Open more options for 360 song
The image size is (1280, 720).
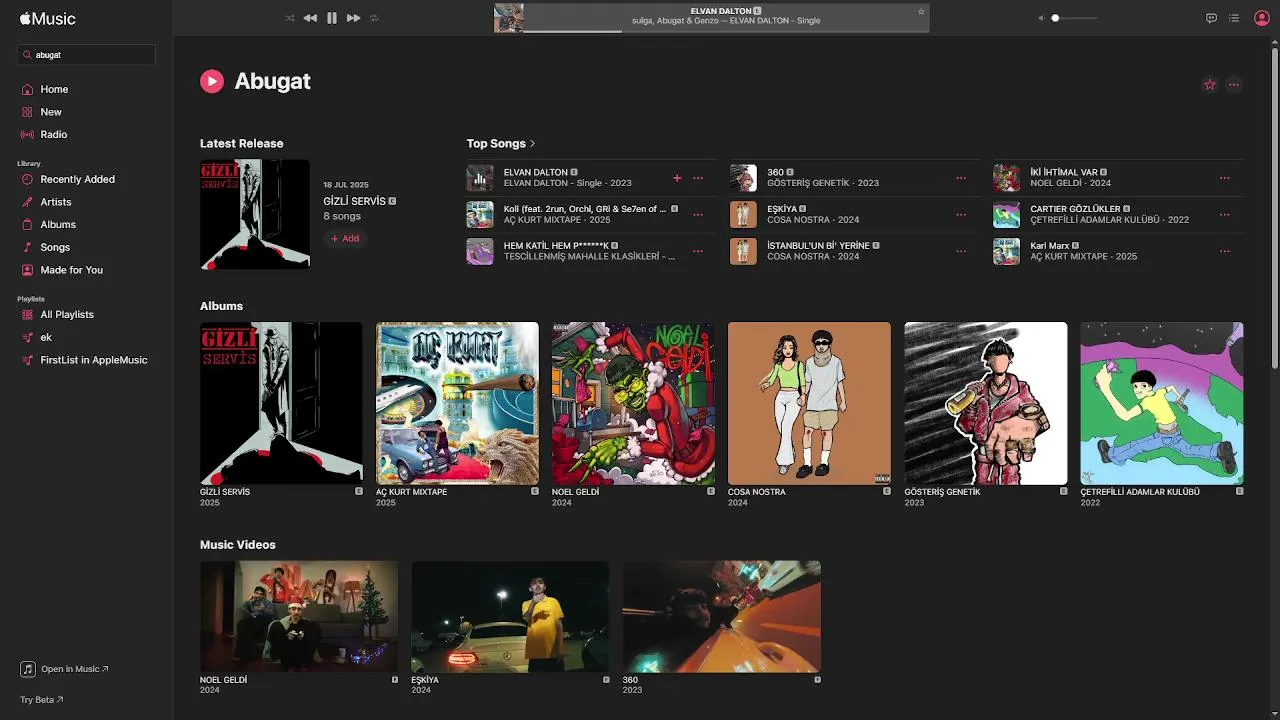(961, 178)
